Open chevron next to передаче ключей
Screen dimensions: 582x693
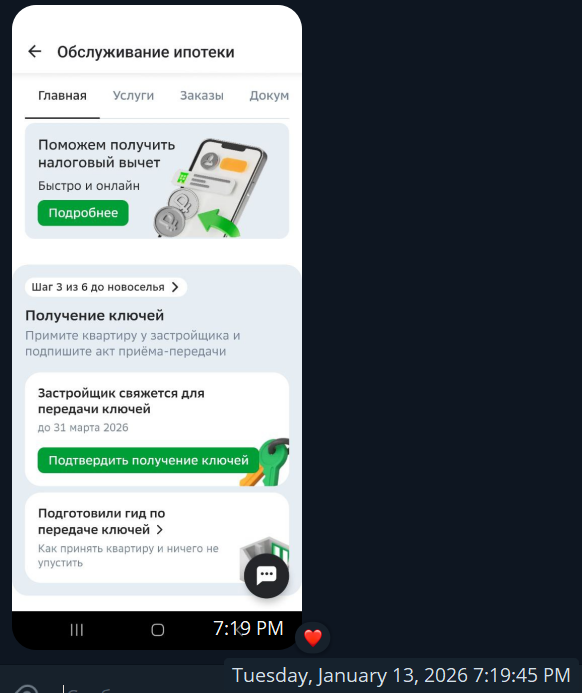160,529
